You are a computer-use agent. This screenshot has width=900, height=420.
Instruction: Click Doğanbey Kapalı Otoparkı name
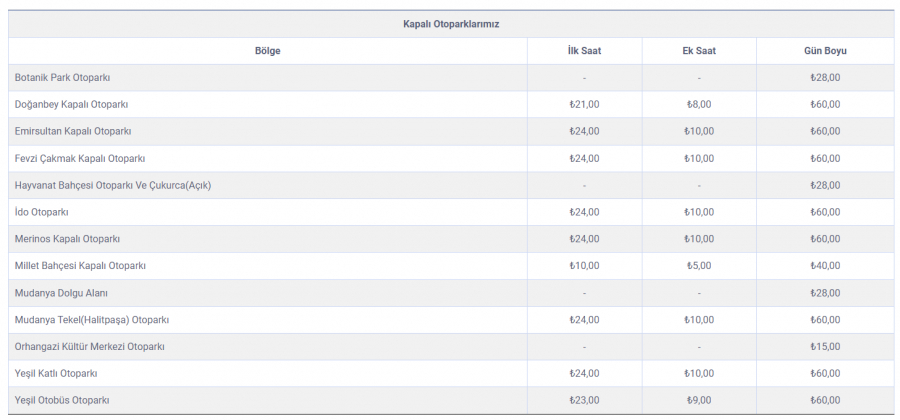tap(71, 105)
